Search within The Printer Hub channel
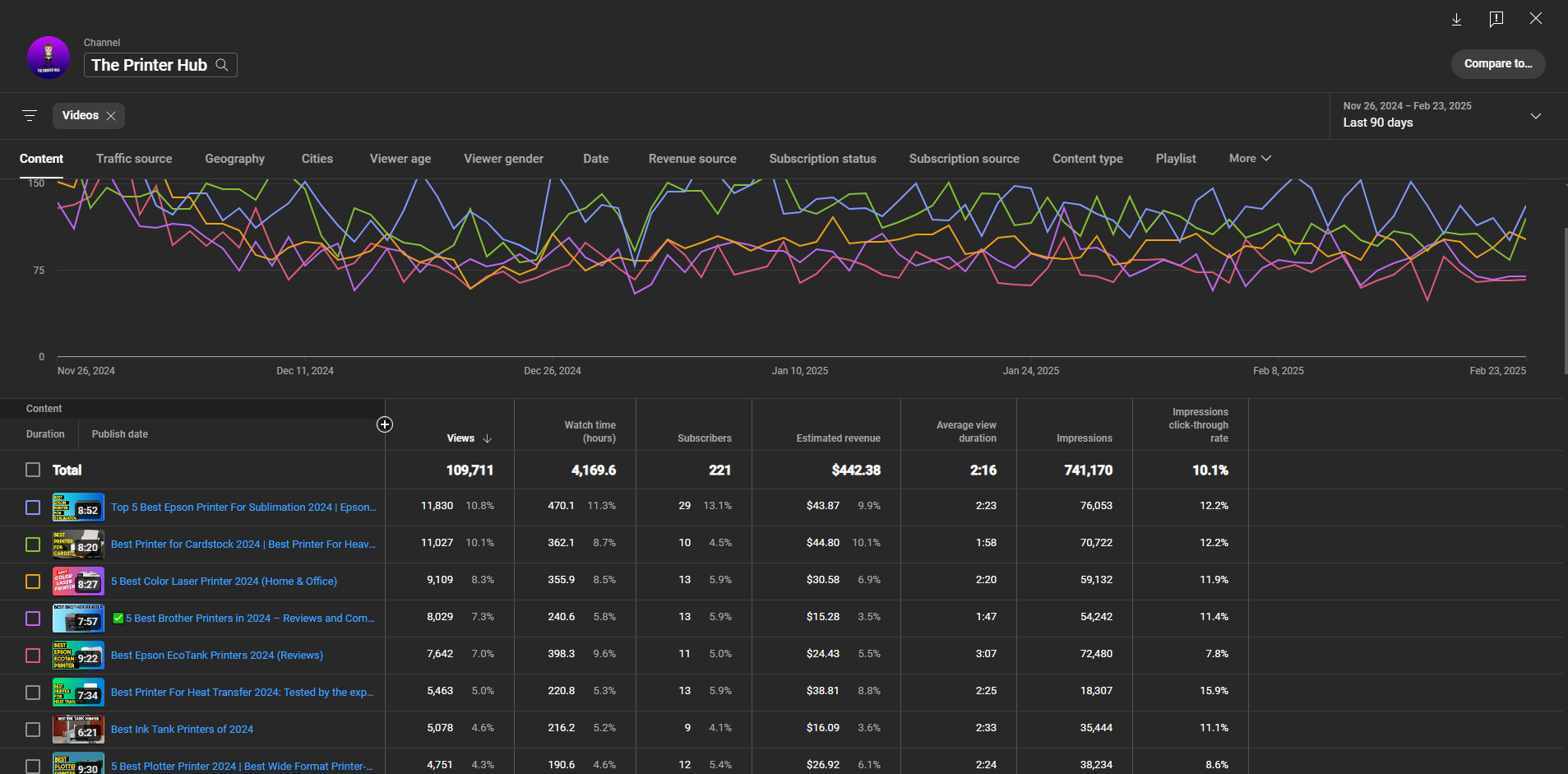This screenshot has height=774, width=1568. click(222, 65)
